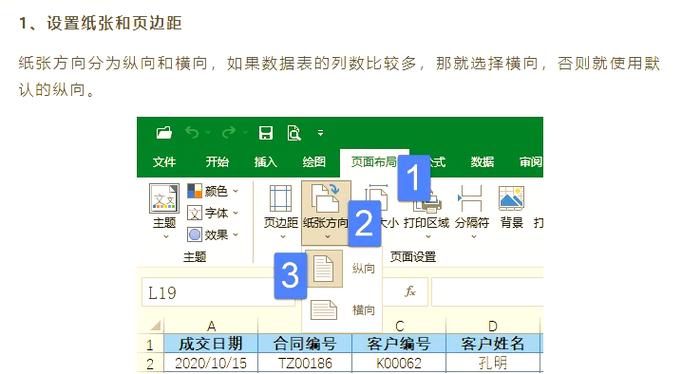The image size is (682, 374).
Task: Click the 成交日期 header cell
Action: pyautogui.click(x=211, y=344)
